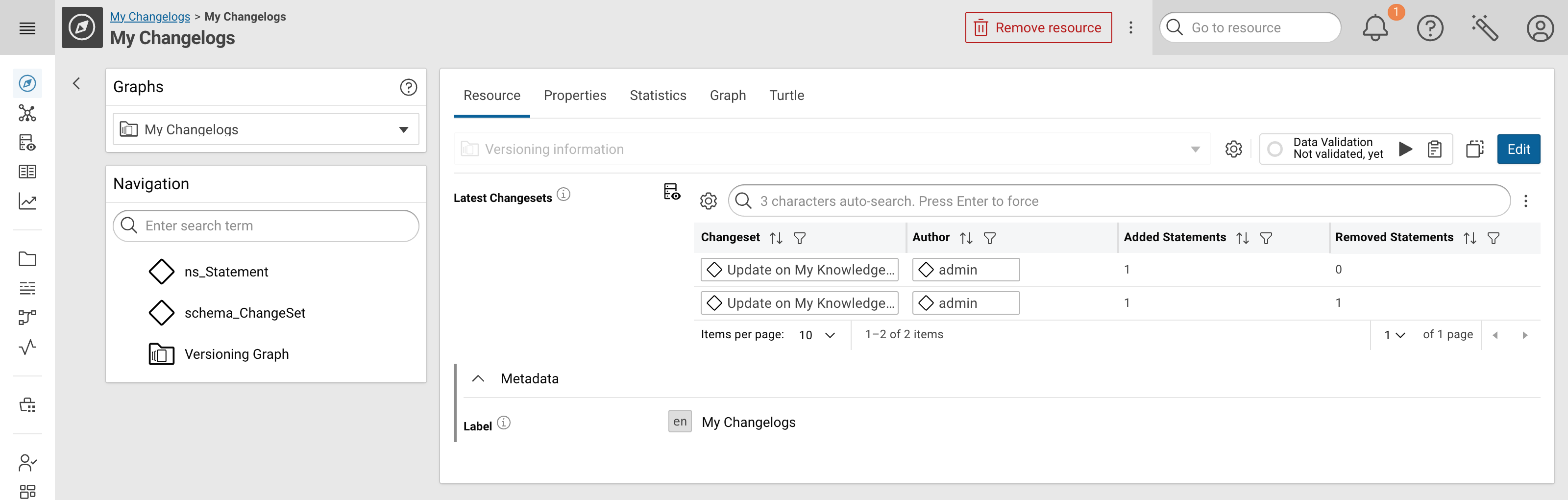Open the book/thesaurus icon in sidebar

coord(27,172)
